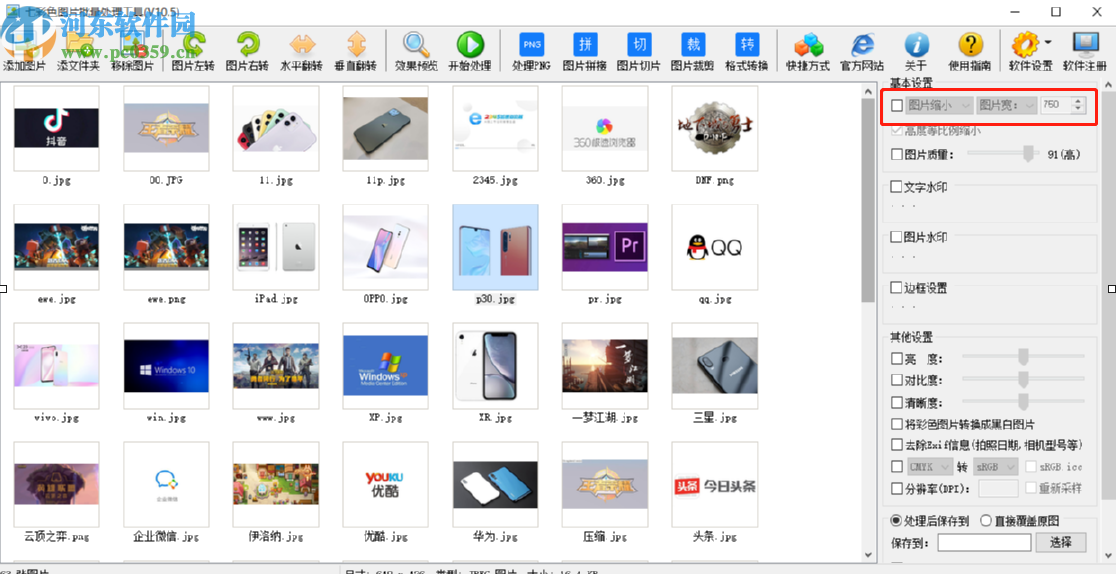The image size is (1117, 574).
Task: Click the 保存到 path input field
Action: [x=984, y=543]
